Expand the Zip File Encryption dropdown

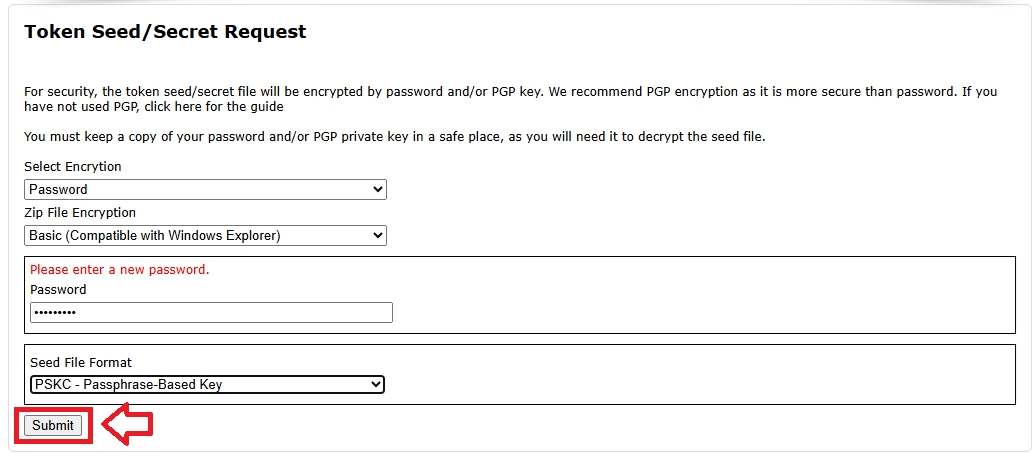coord(205,236)
